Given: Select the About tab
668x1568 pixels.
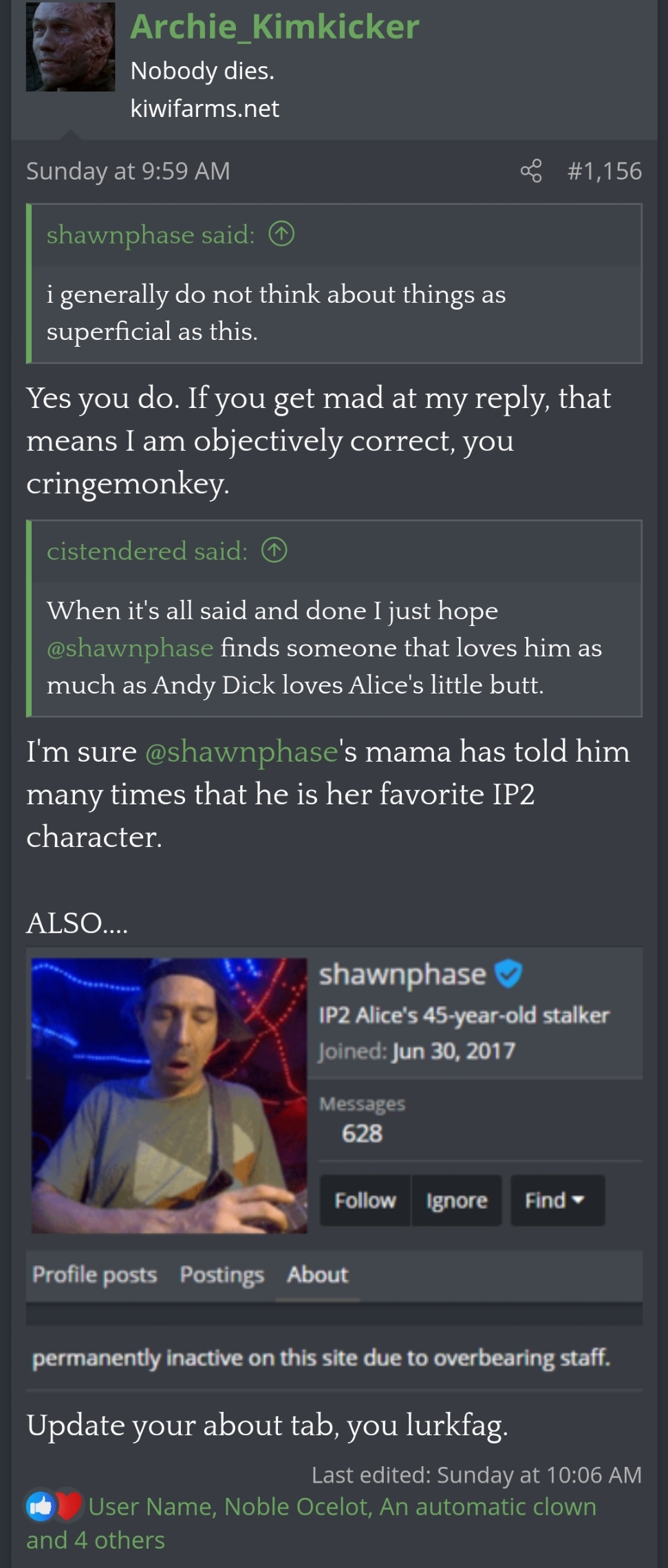Looking at the screenshot, I should [x=318, y=1275].
